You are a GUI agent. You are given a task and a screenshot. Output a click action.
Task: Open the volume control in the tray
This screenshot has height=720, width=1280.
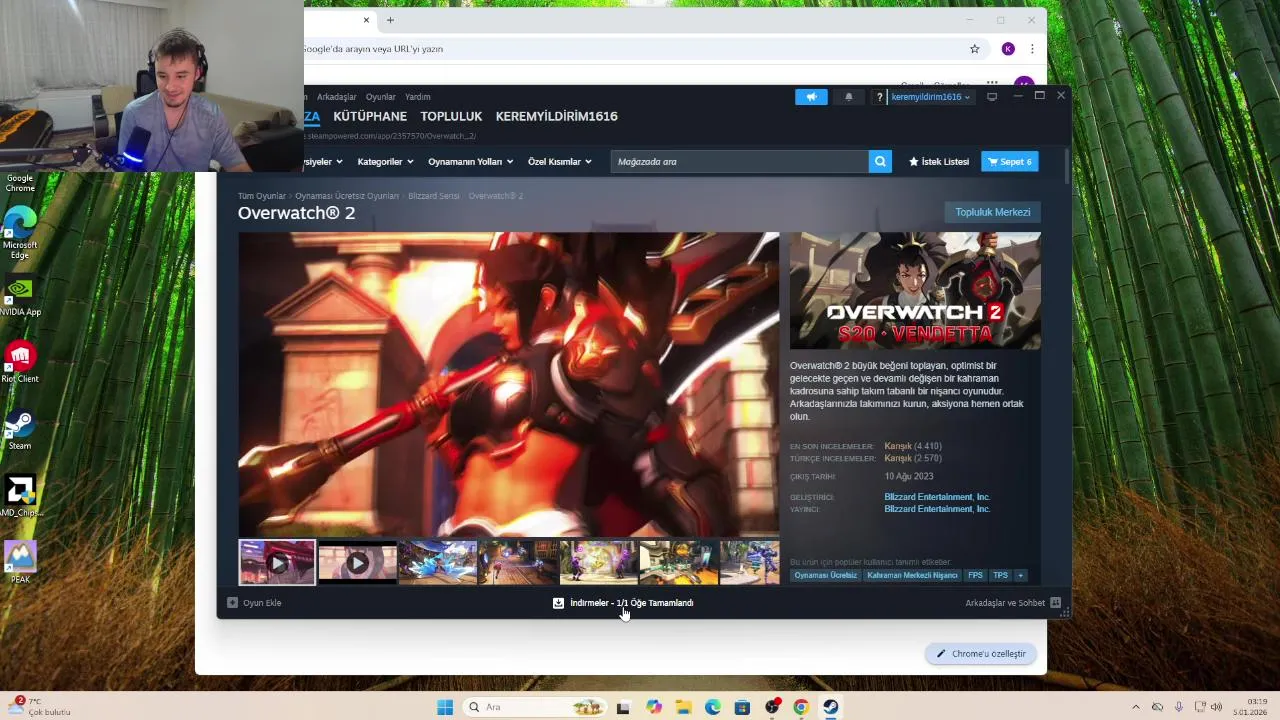click(x=1216, y=707)
